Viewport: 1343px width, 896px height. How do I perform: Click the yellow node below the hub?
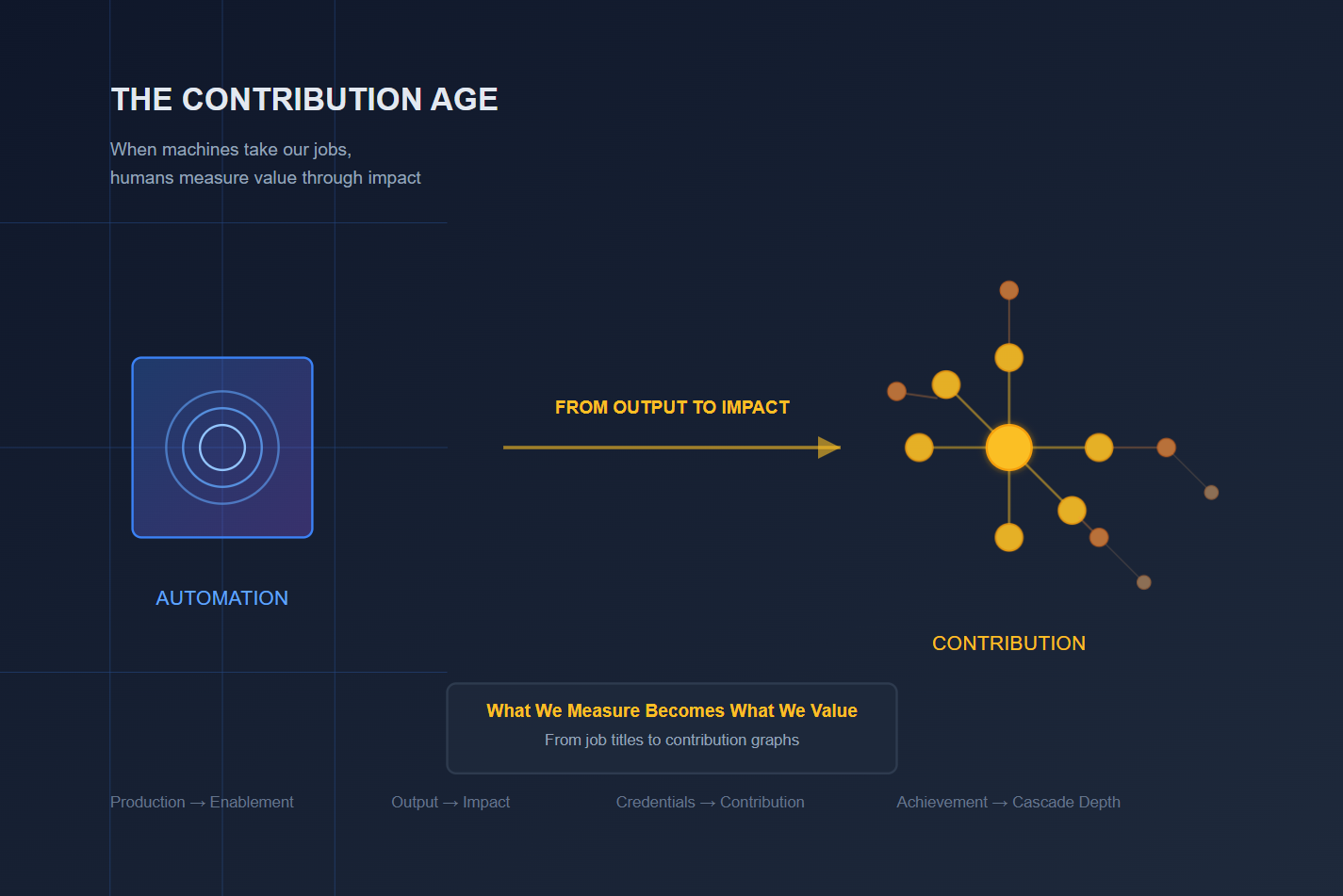coord(1008,537)
